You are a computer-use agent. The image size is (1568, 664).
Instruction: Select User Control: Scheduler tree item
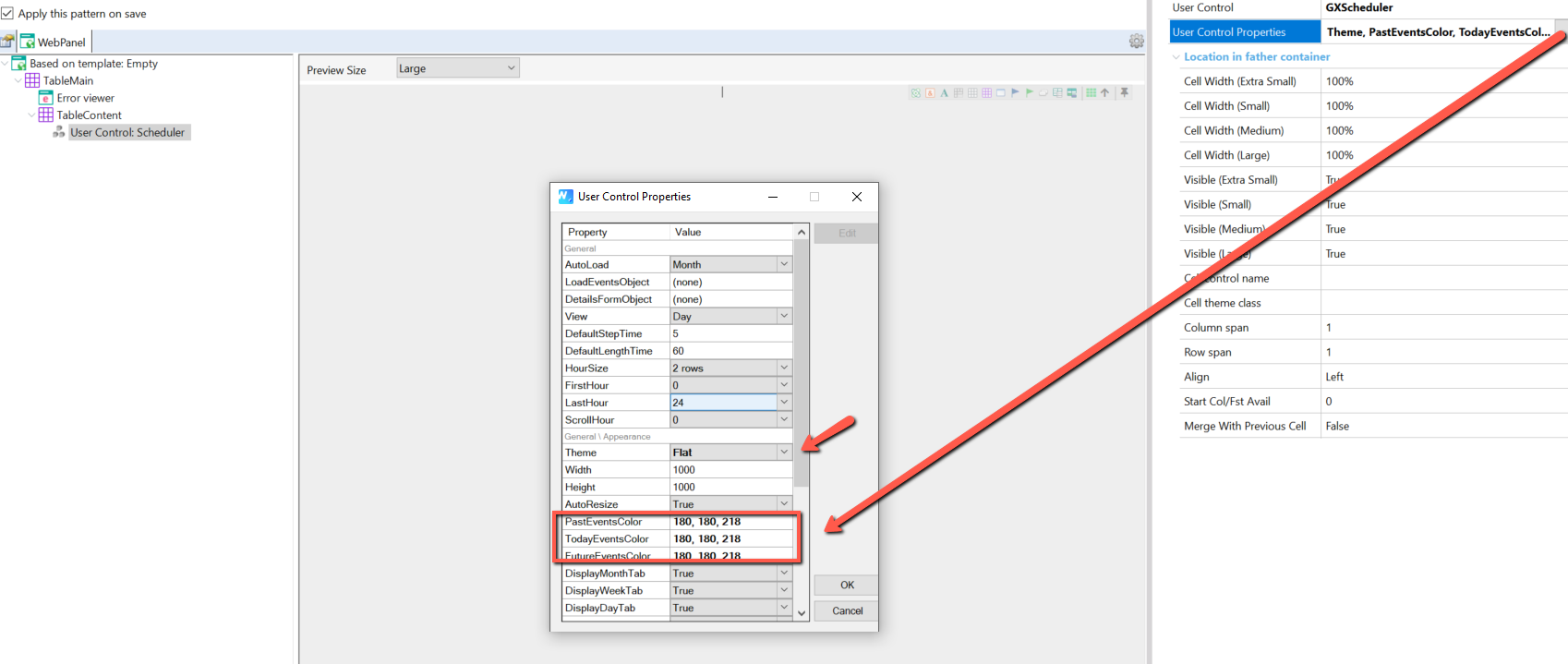127,132
